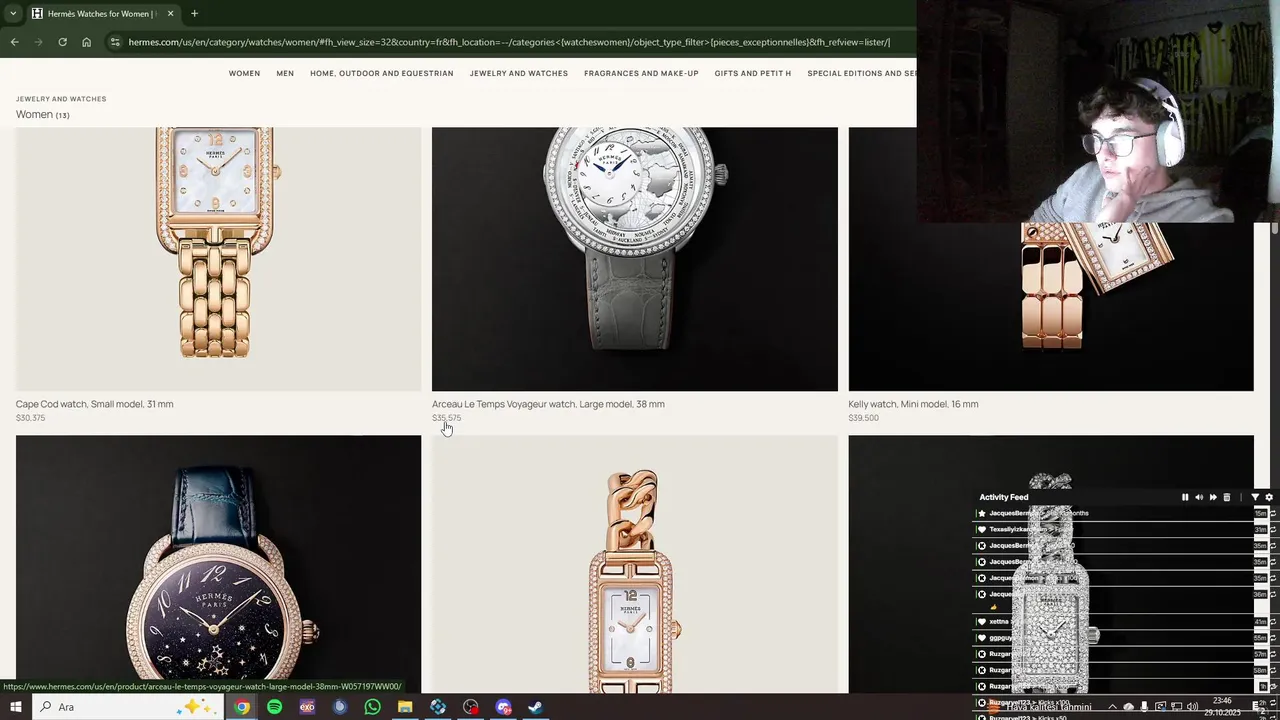Open File Explorer from the taskbar
The image size is (1280, 720).
pyautogui.click(x=405, y=707)
